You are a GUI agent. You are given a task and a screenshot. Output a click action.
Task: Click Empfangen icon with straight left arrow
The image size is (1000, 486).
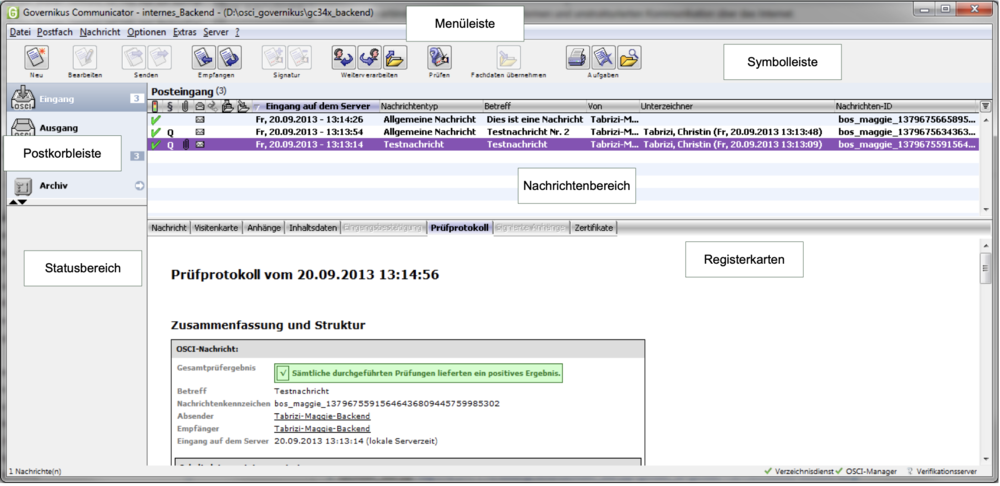[x=205, y=58]
